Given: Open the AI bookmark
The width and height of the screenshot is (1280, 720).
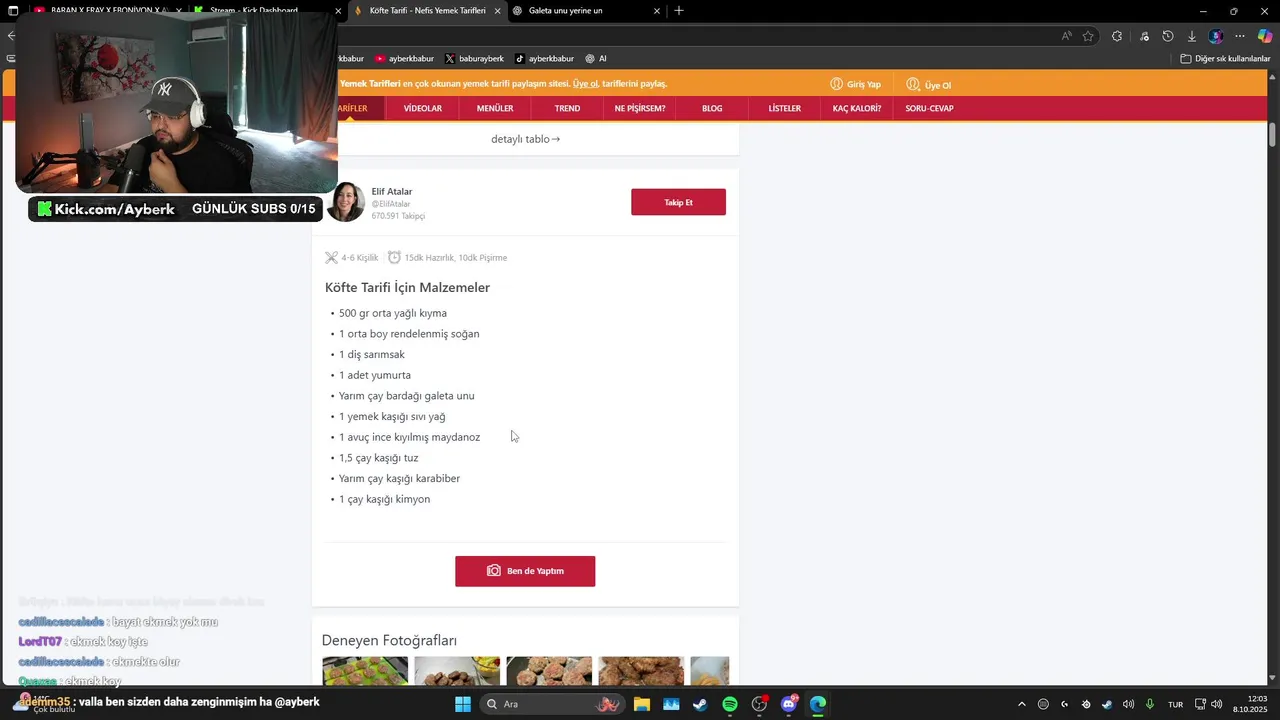Looking at the screenshot, I should tap(596, 59).
